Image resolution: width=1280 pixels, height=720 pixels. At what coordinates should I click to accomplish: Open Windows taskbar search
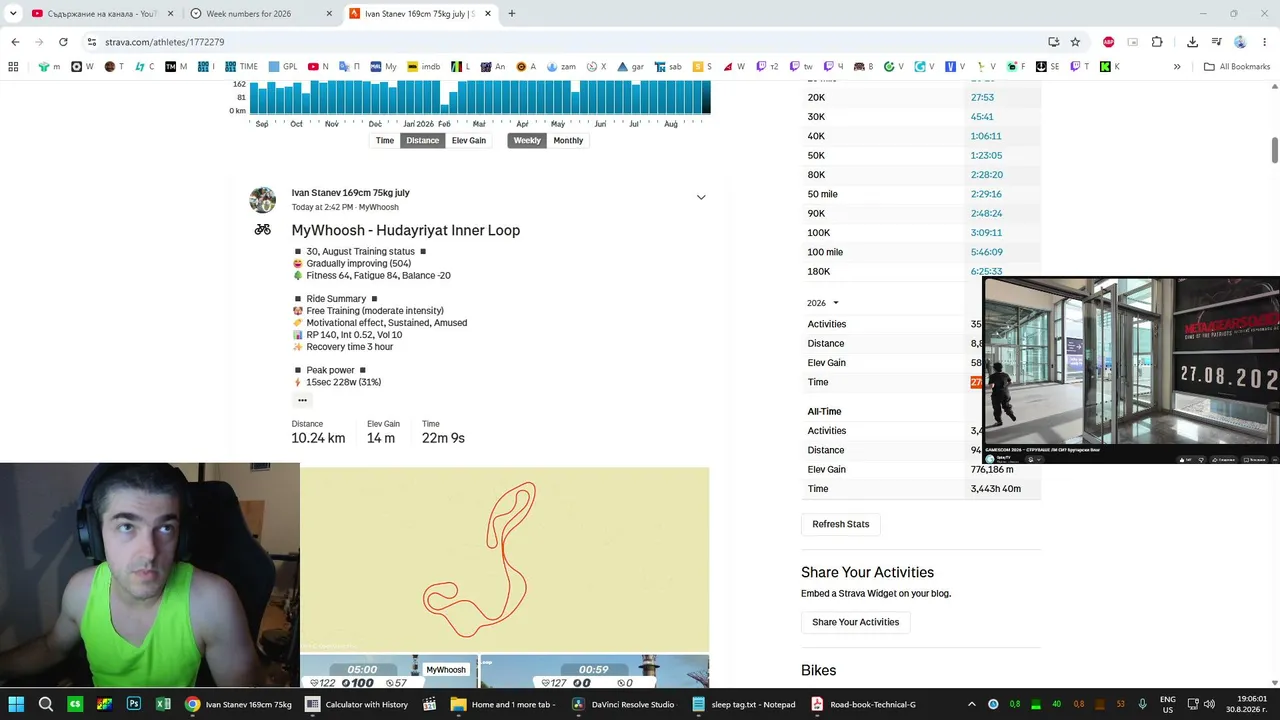coord(46,704)
